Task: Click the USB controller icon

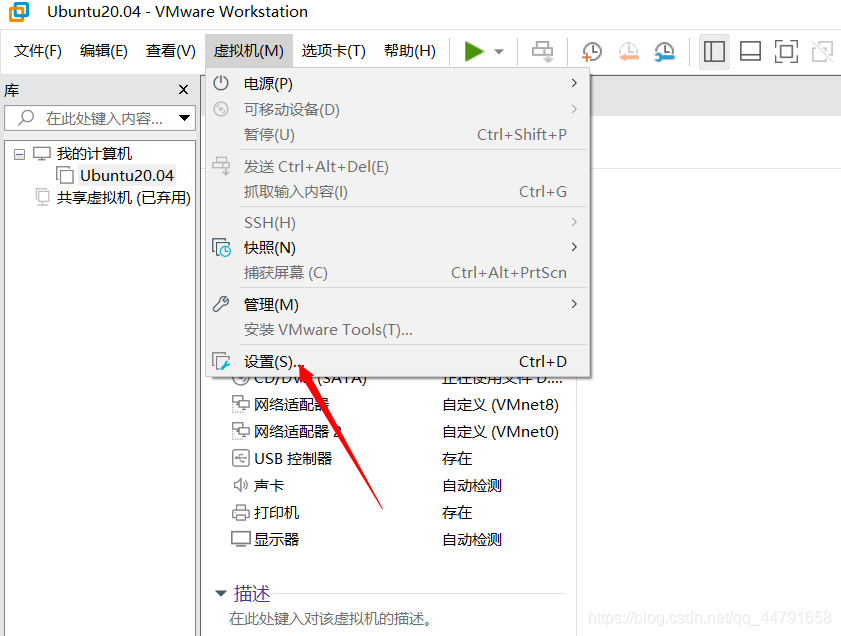Action: coord(240,458)
